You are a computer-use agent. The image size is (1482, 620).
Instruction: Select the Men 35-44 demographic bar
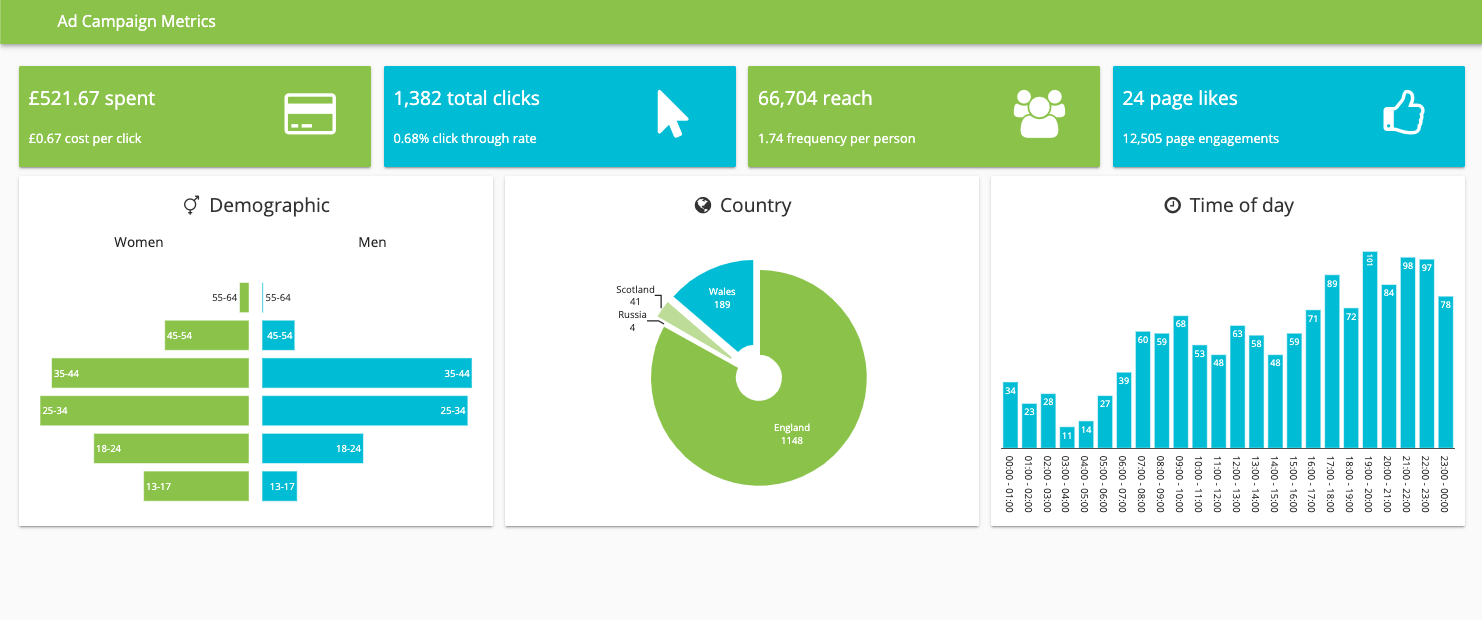tap(366, 373)
